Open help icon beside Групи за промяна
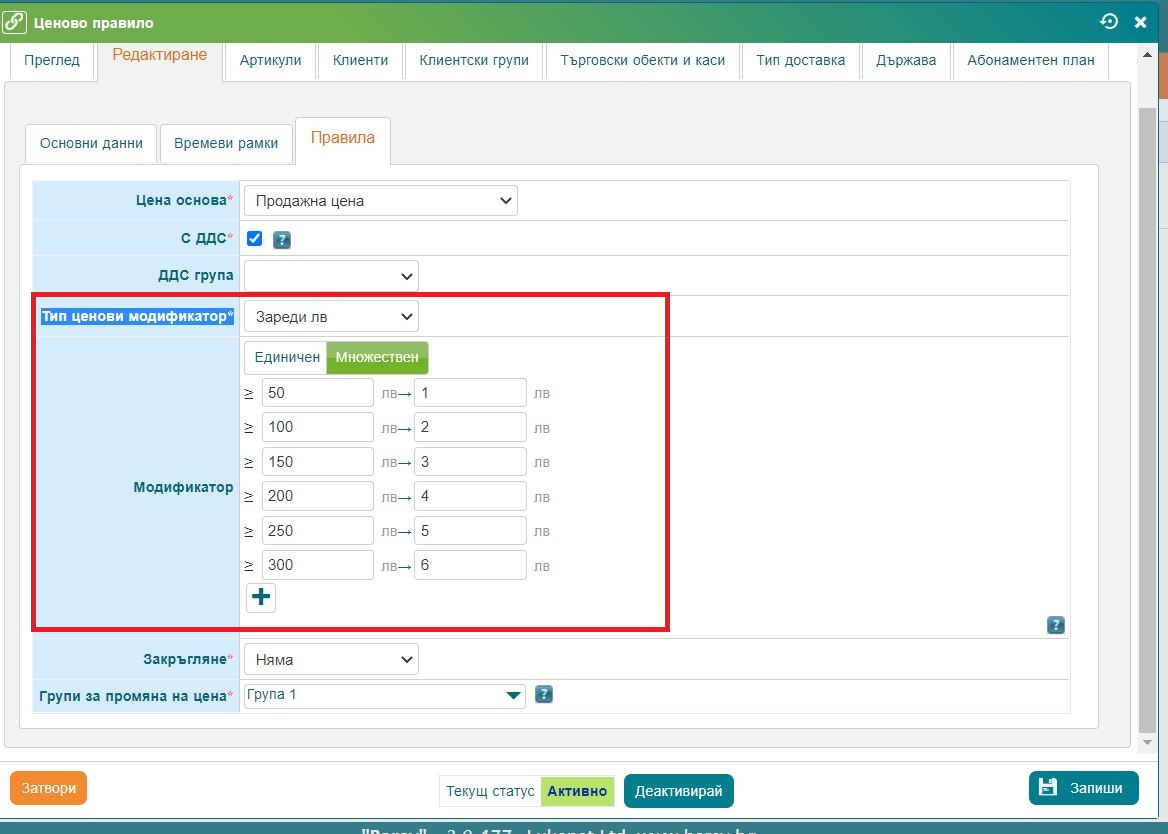Viewport: 1168px width, 834px height. [544, 694]
